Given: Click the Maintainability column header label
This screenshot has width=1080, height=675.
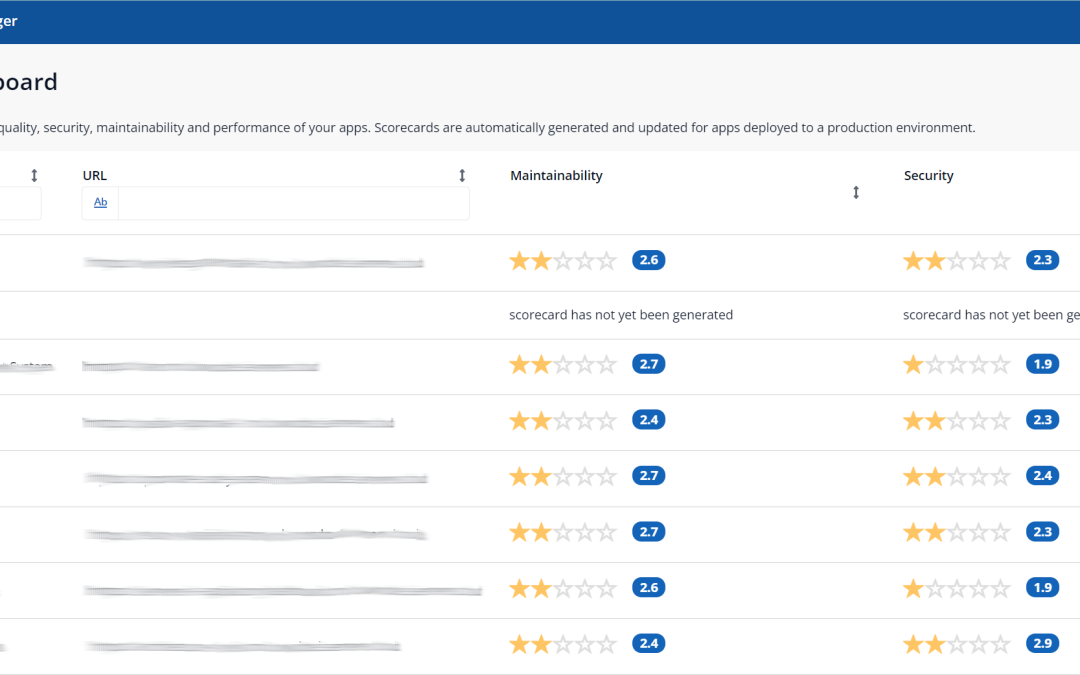Looking at the screenshot, I should pyautogui.click(x=556, y=176).
